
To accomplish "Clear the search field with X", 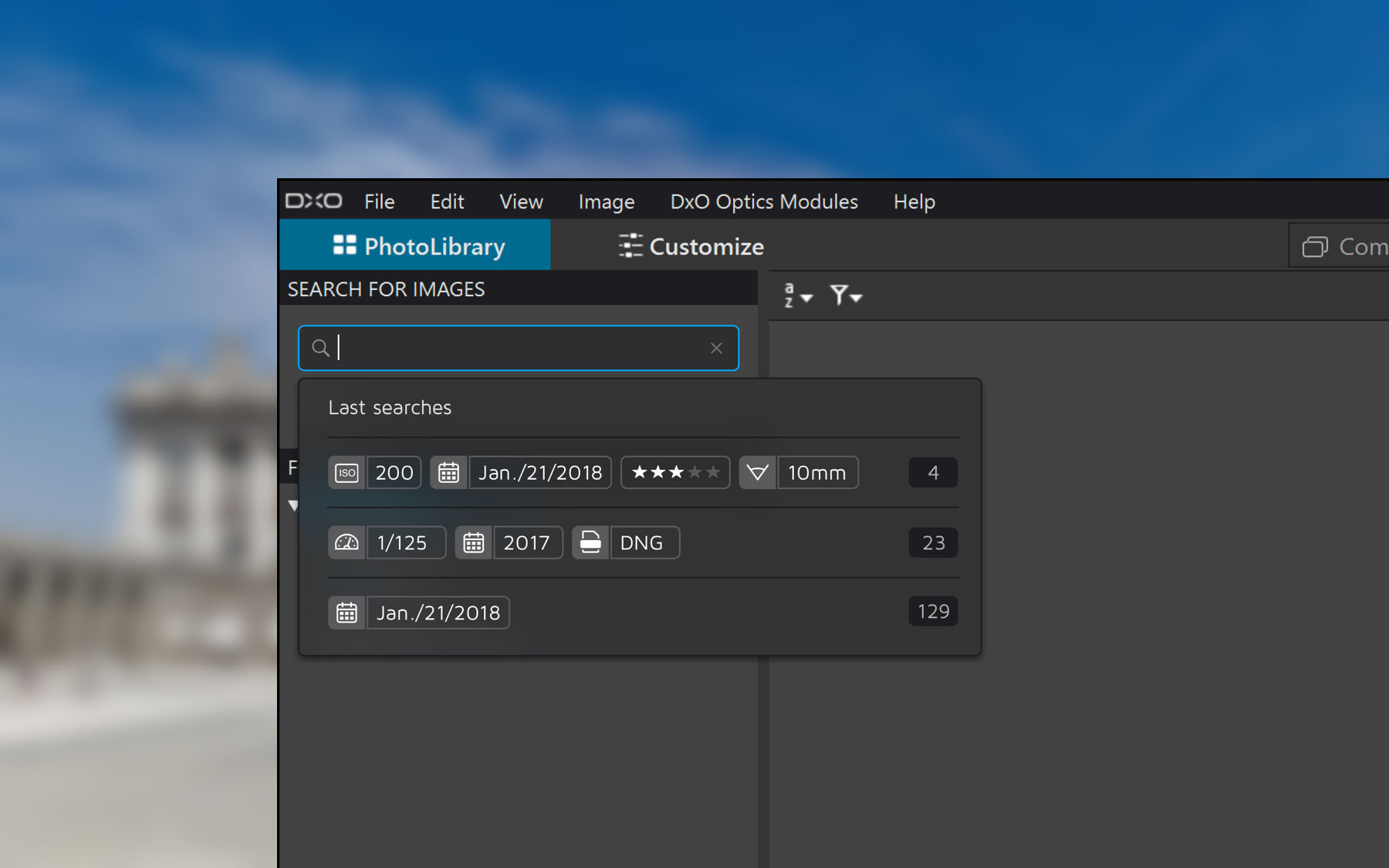I will (716, 348).
